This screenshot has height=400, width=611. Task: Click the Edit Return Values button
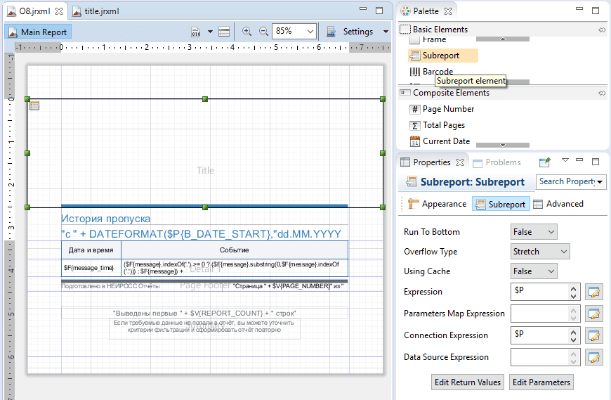click(467, 382)
